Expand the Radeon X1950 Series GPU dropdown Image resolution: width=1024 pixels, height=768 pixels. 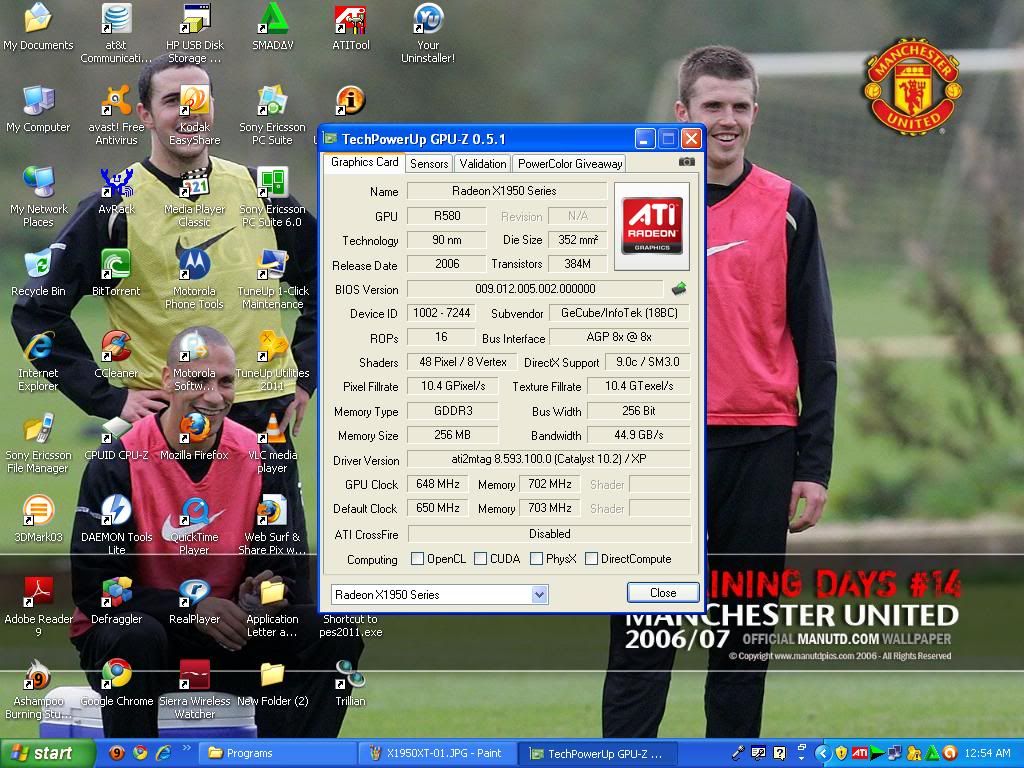point(539,594)
